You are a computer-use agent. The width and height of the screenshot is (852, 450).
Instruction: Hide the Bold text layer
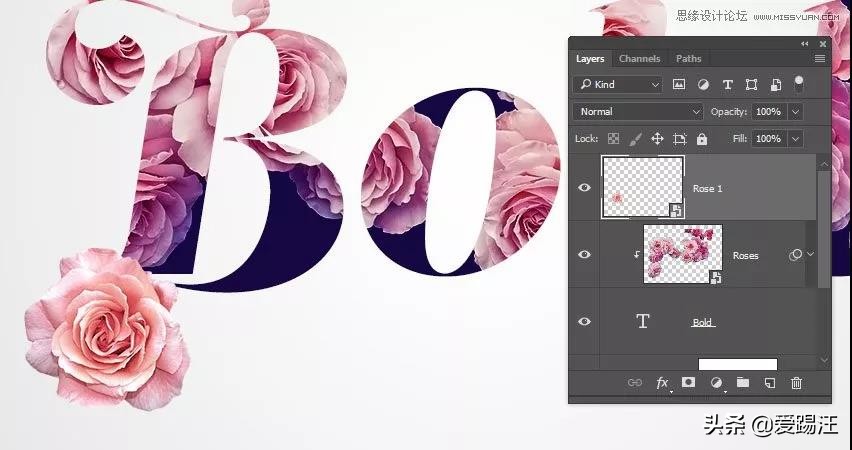[x=584, y=321]
